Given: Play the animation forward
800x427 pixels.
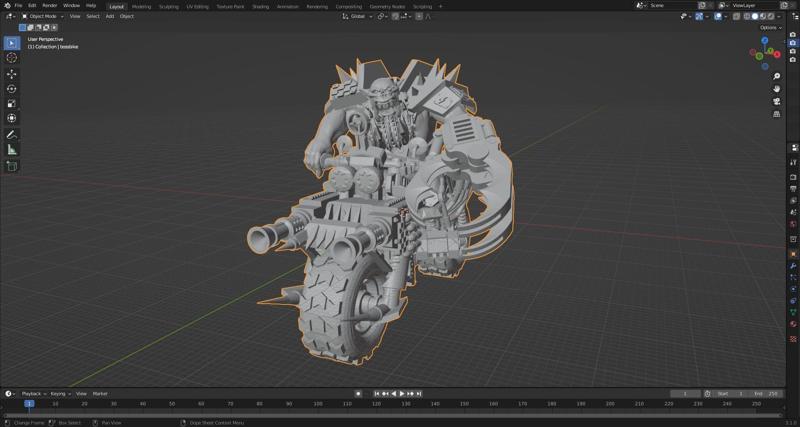Looking at the screenshot, I should 402,394.
